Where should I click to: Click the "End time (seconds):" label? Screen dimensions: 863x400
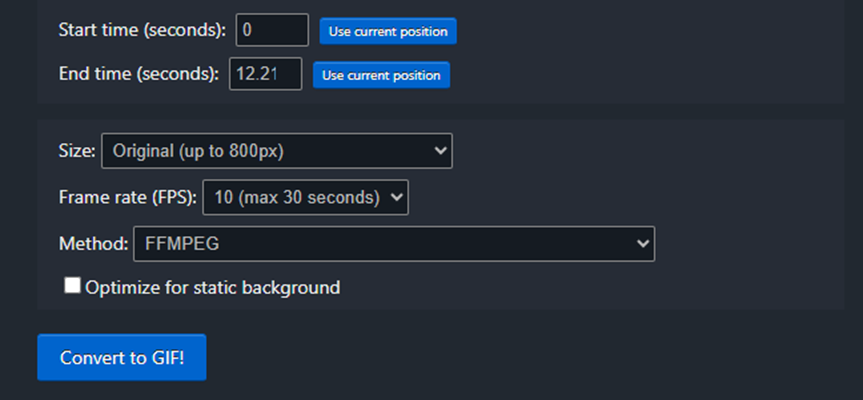139,74
